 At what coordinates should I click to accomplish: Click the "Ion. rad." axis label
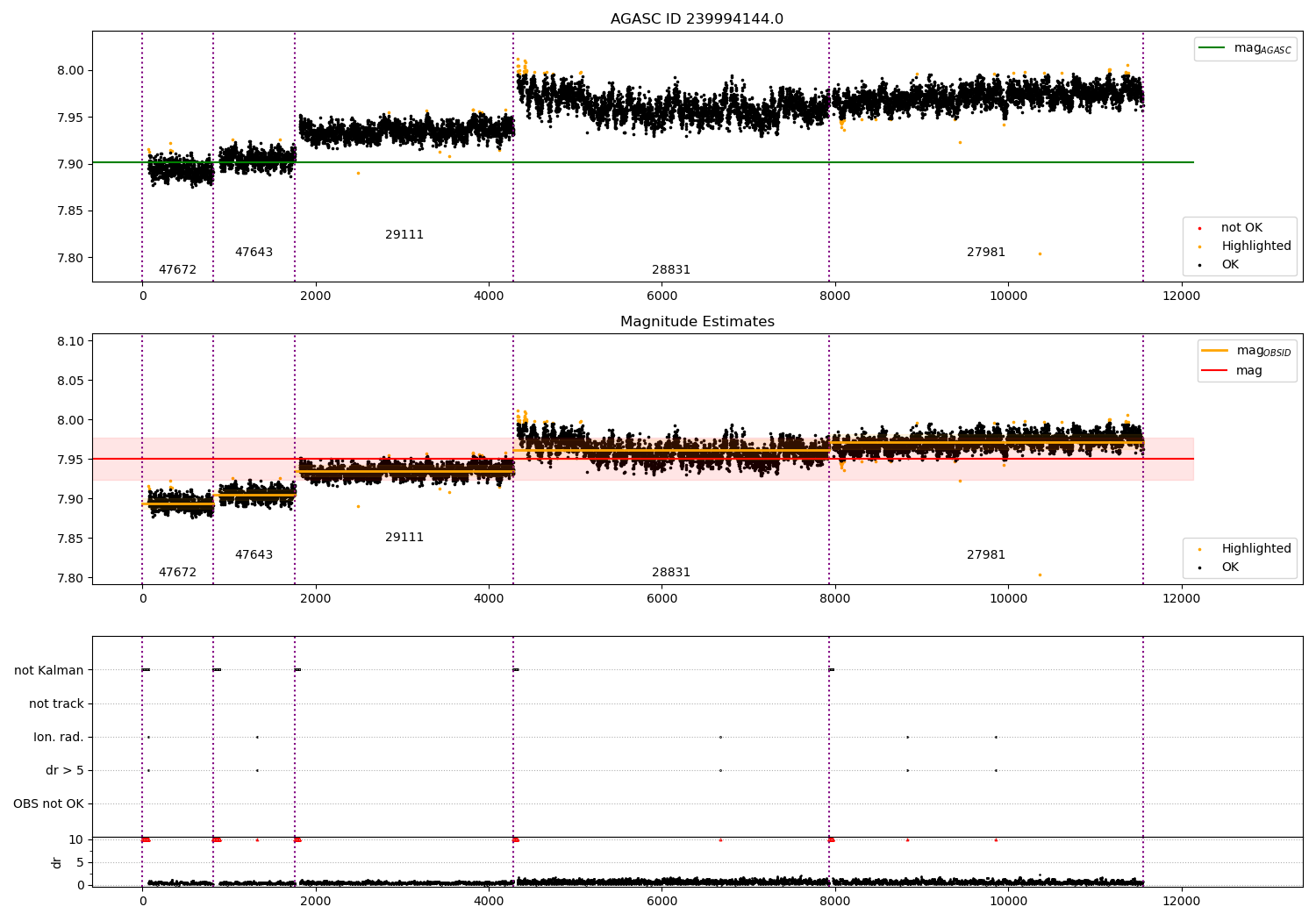59,738
